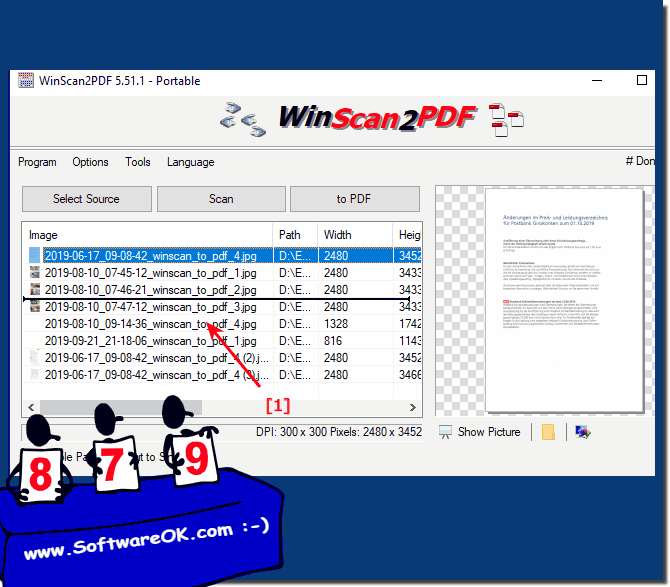Click the Select Source button

pos(87,199)
